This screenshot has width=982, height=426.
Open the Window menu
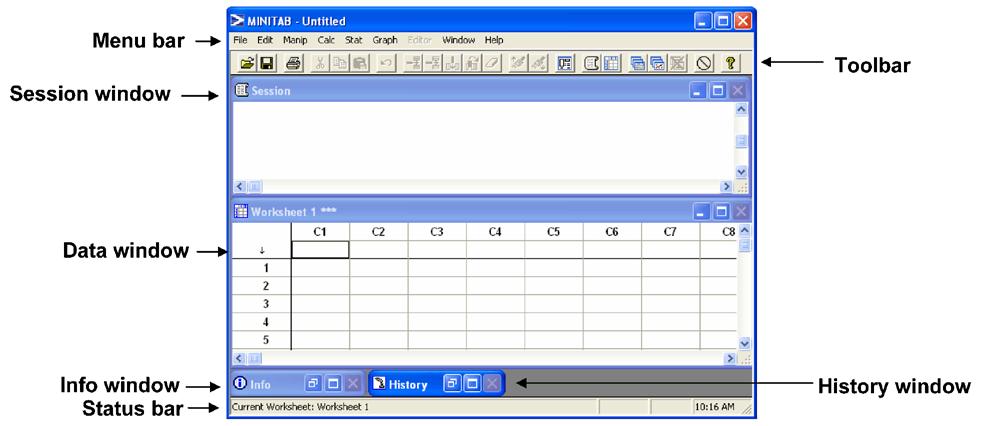tap(459, 40)
